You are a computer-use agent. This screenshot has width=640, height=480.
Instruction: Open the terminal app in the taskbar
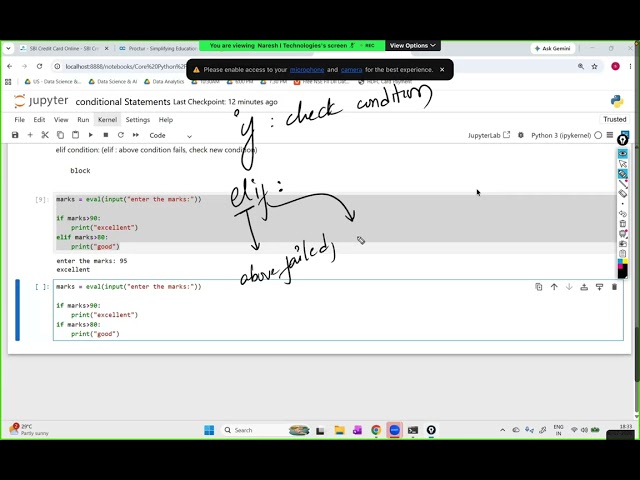[413, 430]
